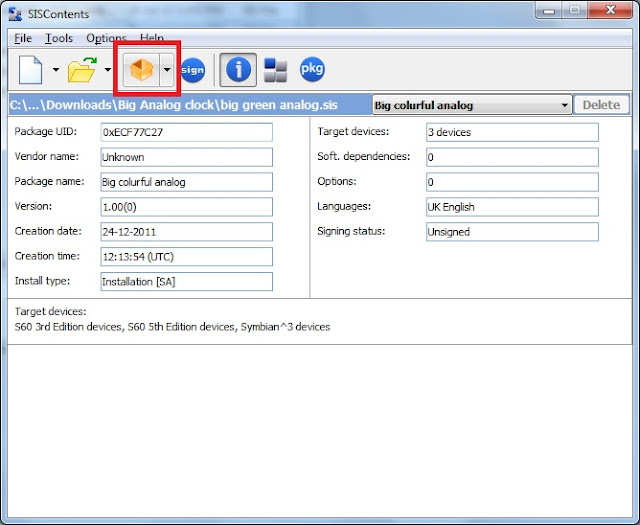
Task: Minimize the SISContents window
Action: coord(549,11)
